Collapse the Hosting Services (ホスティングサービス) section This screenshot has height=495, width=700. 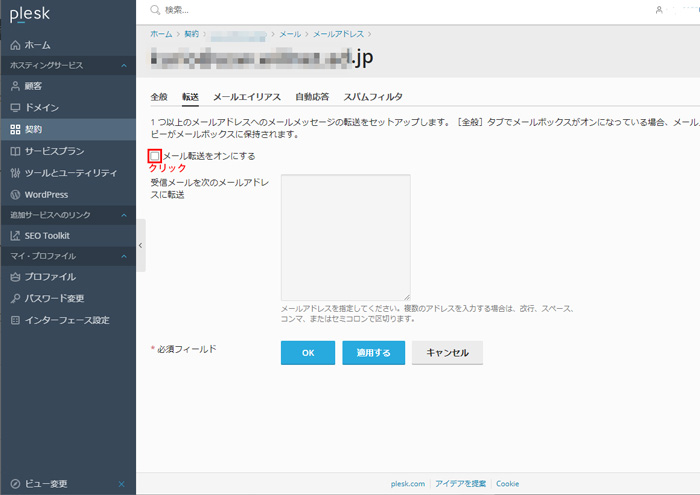pos(123,66)
